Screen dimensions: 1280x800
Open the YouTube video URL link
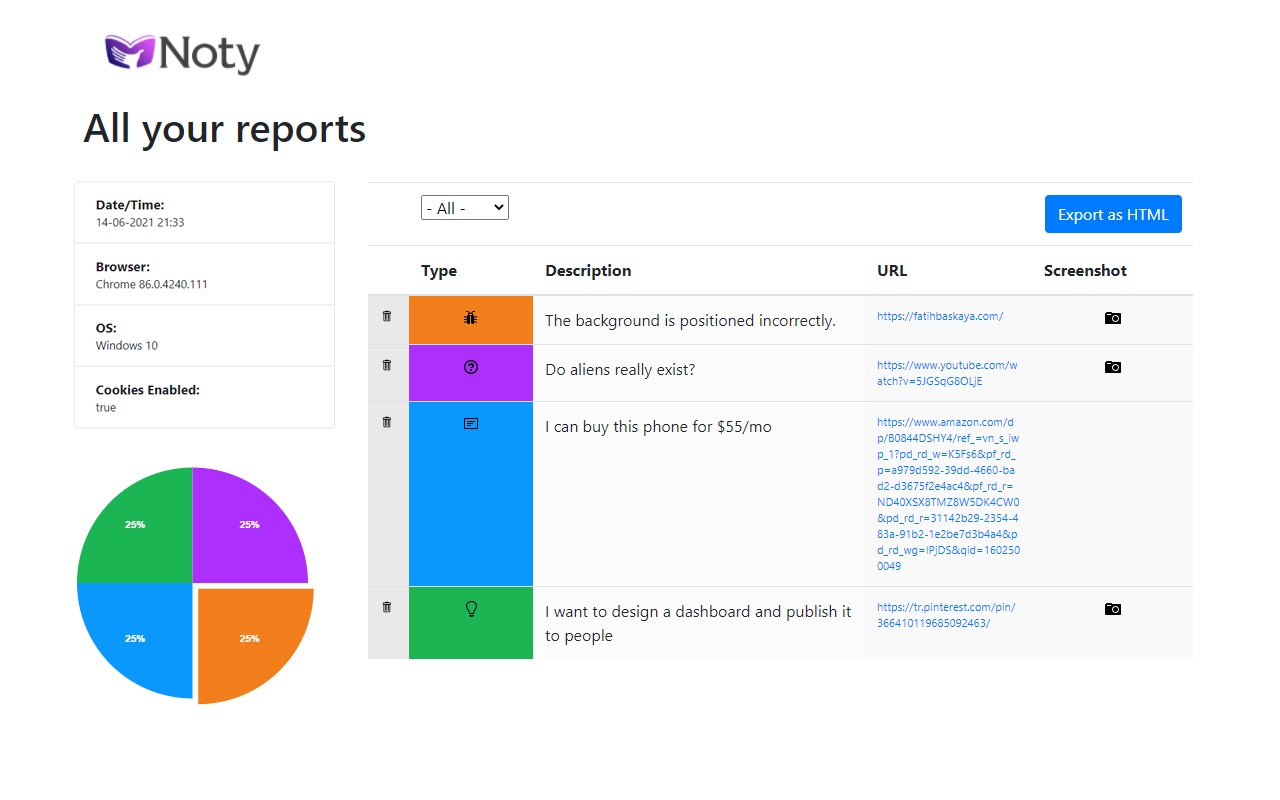[946, 373]
